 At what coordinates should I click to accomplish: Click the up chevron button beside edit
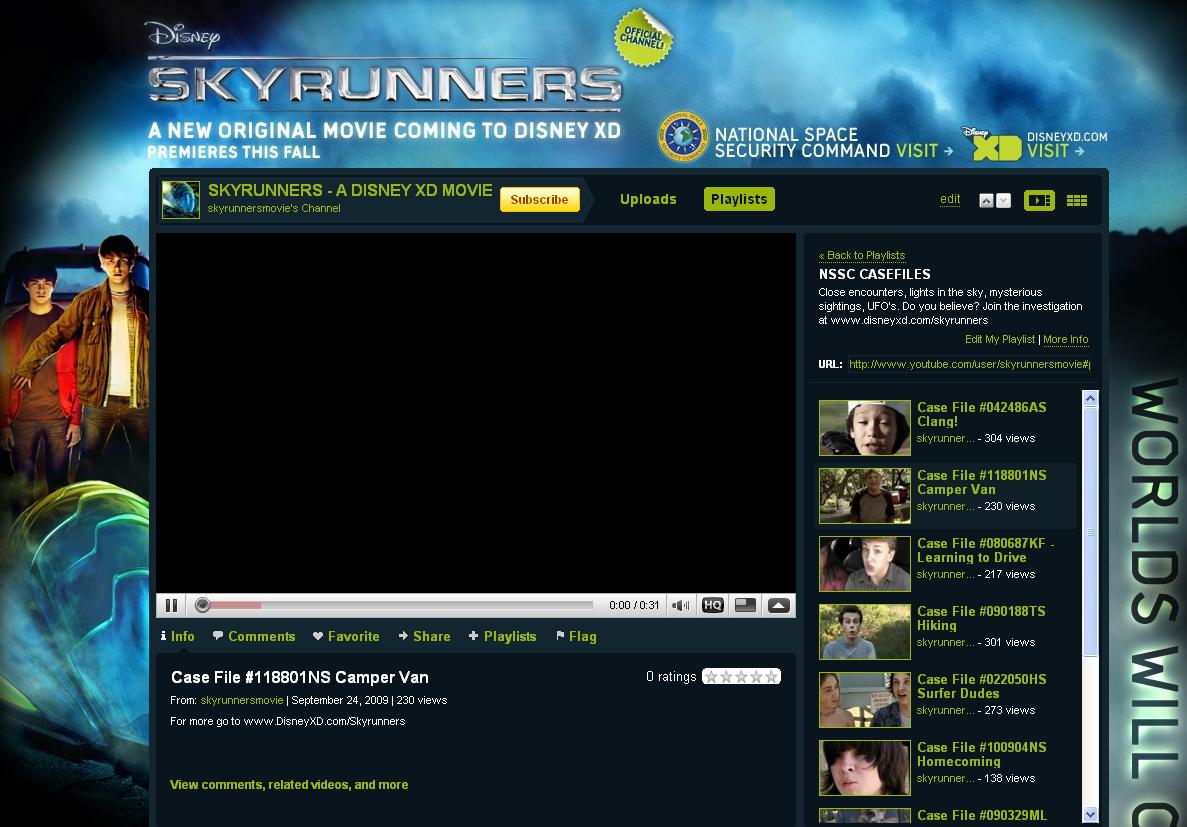[986, 201]
